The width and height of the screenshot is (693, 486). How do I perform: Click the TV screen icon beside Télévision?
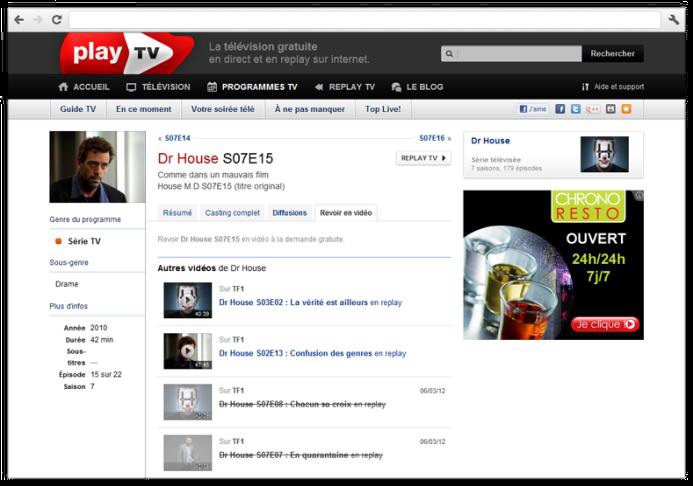coord(131,87)
